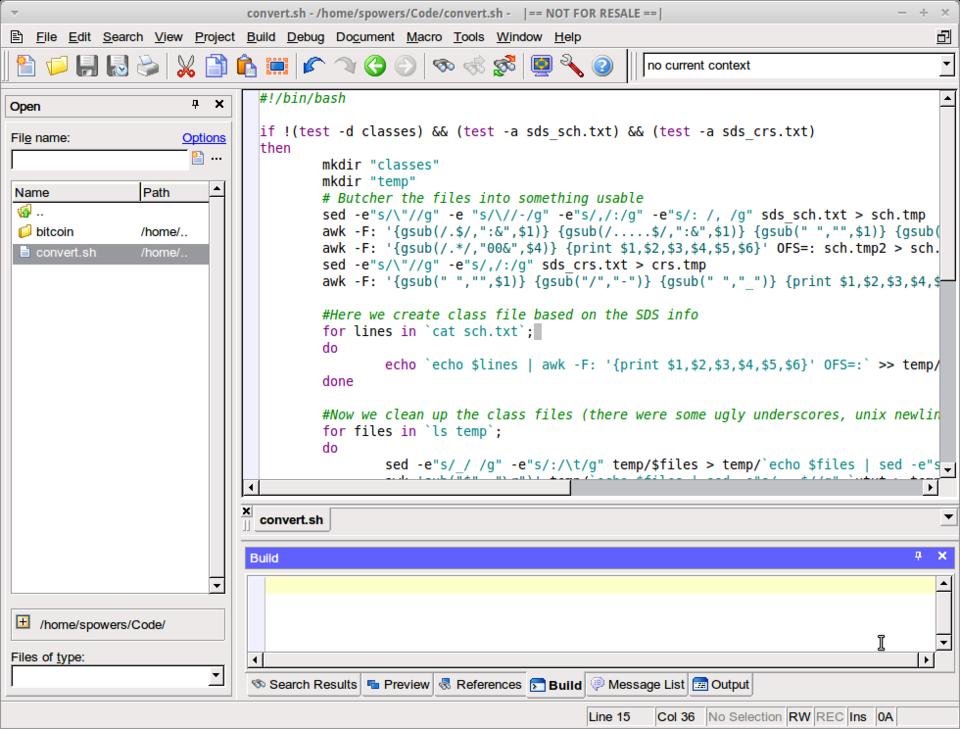960x729 pixels.
Task: Expand the /home/spowers/Code/ directory tree
Action: (x=23, y=622)
